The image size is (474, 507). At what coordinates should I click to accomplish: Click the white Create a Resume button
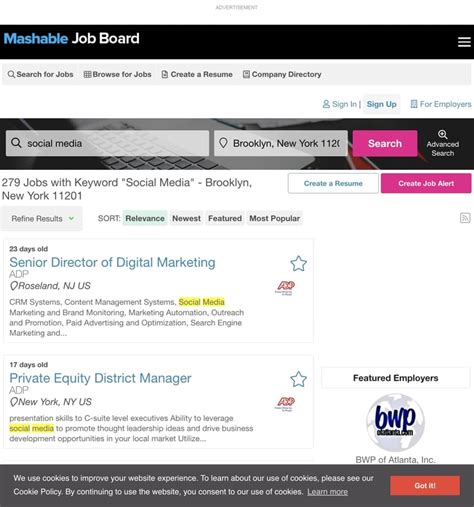tap(333, 183)
